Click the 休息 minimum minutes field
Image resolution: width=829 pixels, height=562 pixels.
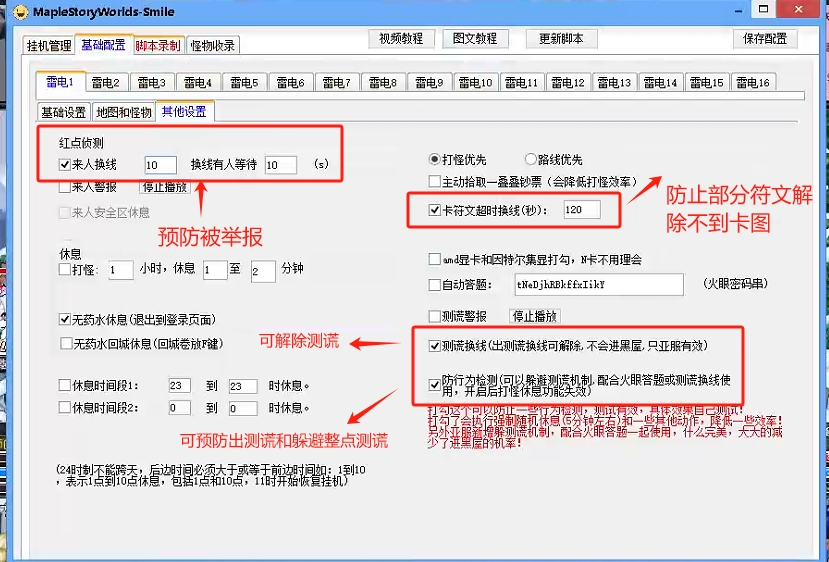(x=215, y=270)
